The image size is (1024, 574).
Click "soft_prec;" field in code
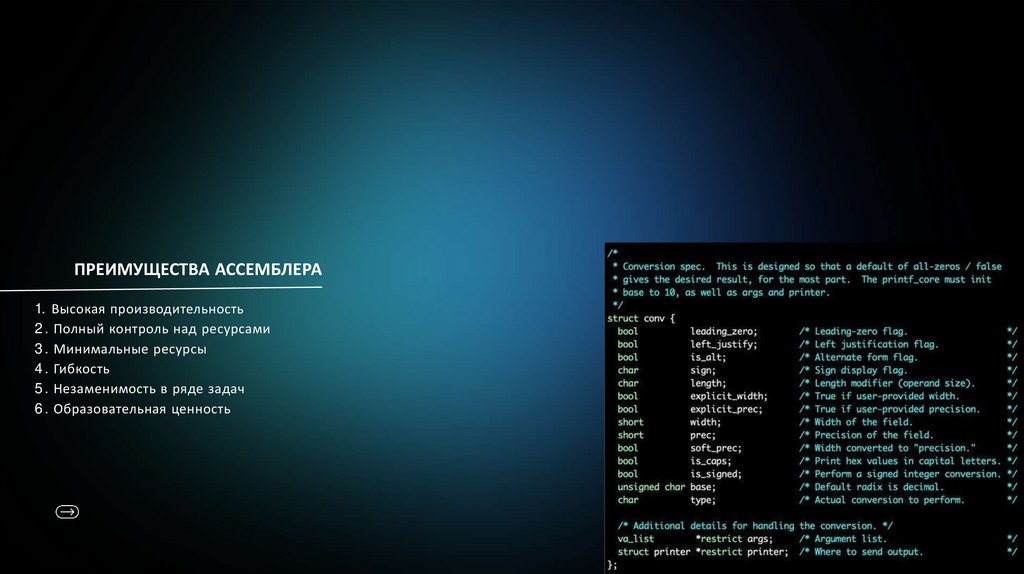pyautogui.click(x=716, y=448)
